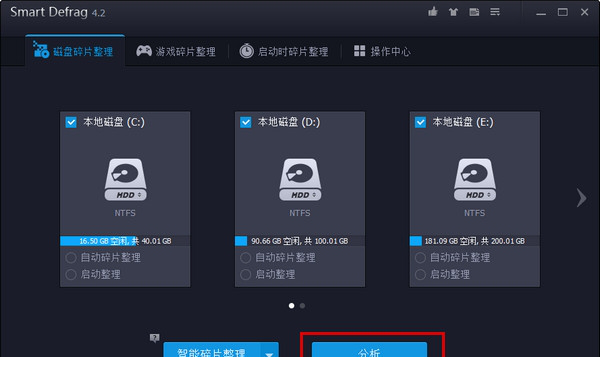Image resolution: width=600 pixels, height=371 pixels.
Task: Open the skin shirt icon
Action: click(x=453, y=12)
